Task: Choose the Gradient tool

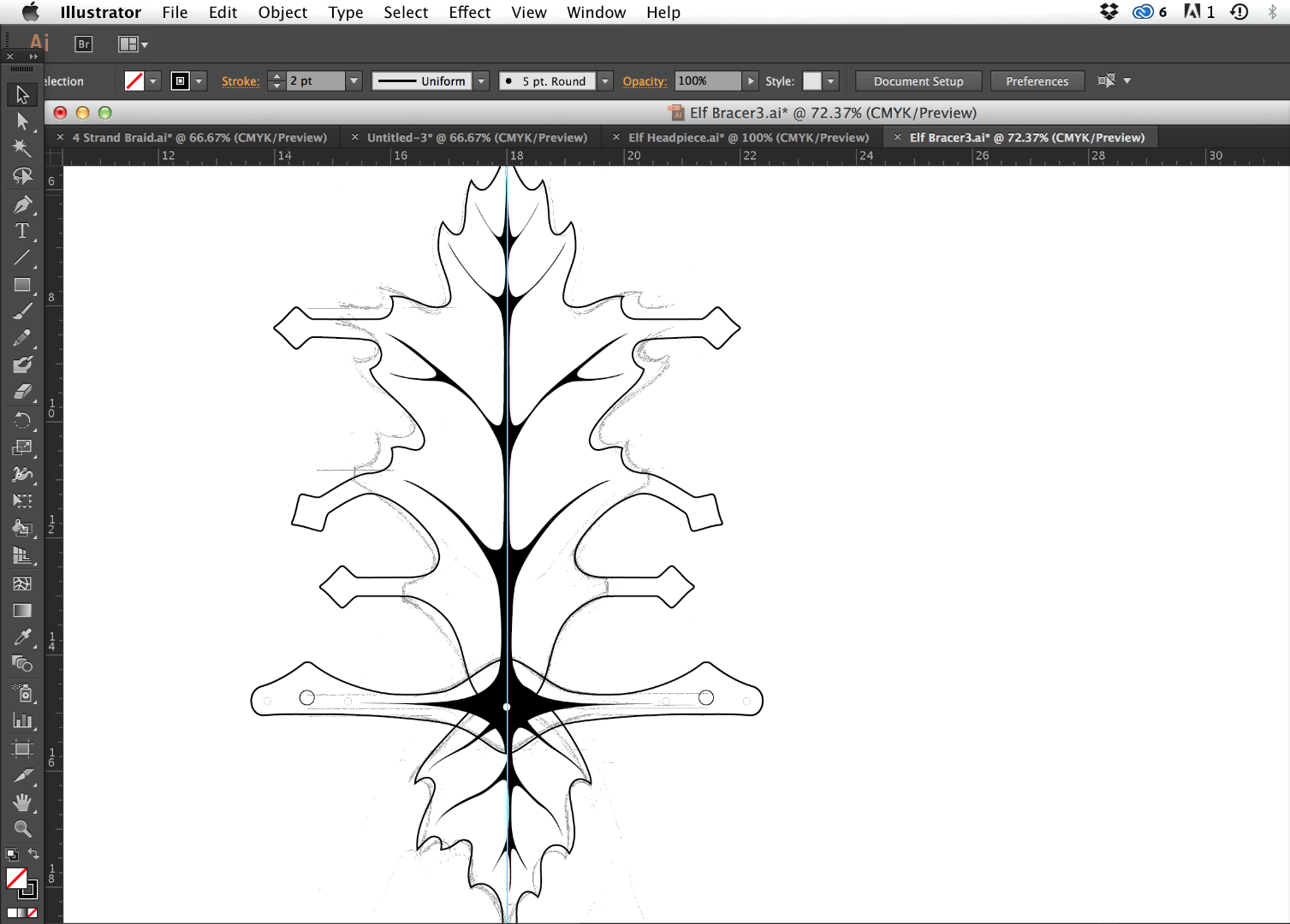Action: point(22,610)
